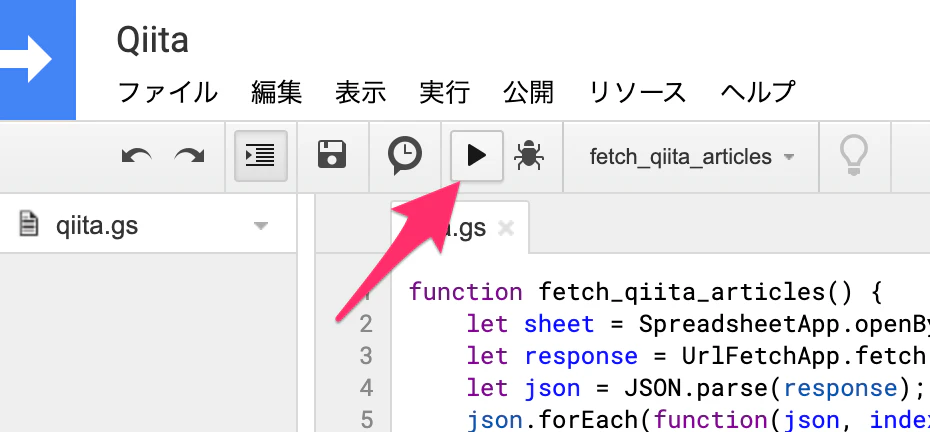Click line number 3 in gutter
Screen dimensions: 930x432
366,355
